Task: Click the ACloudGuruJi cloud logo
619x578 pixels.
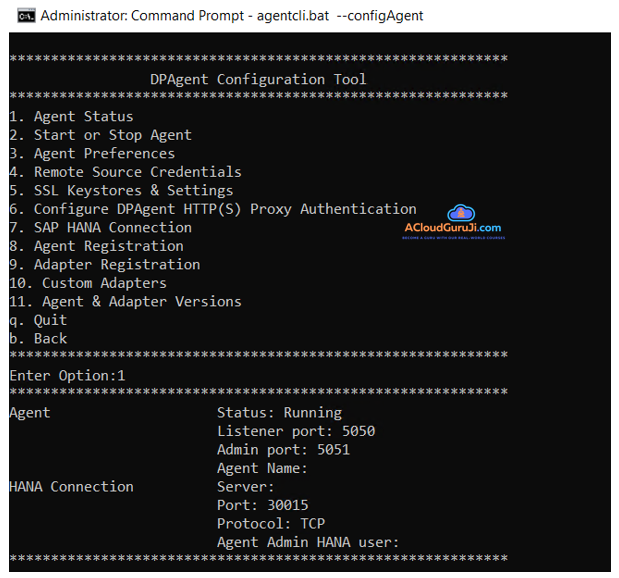Action: coord(460,213)
